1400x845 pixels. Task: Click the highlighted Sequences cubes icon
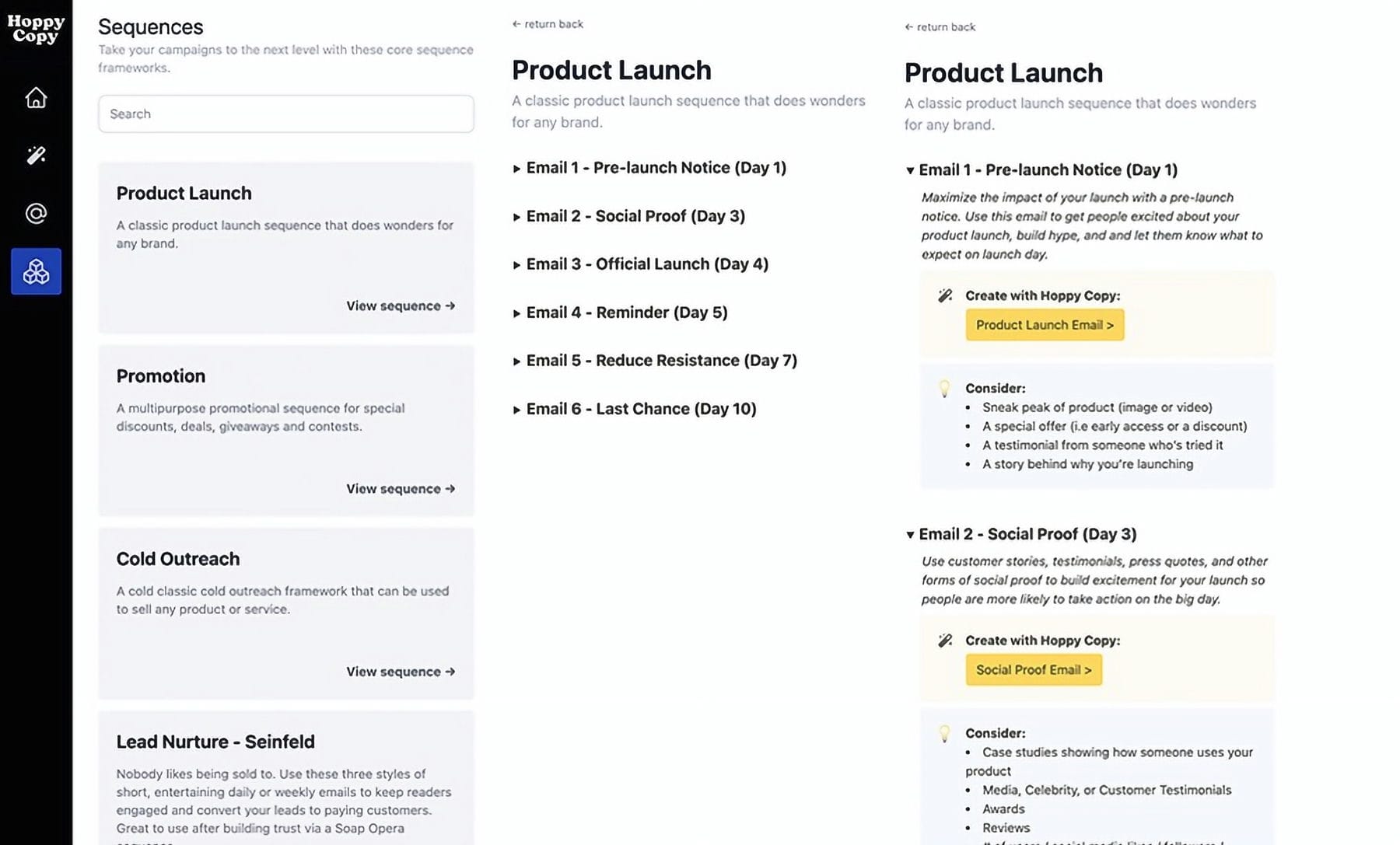pos(36,273)
